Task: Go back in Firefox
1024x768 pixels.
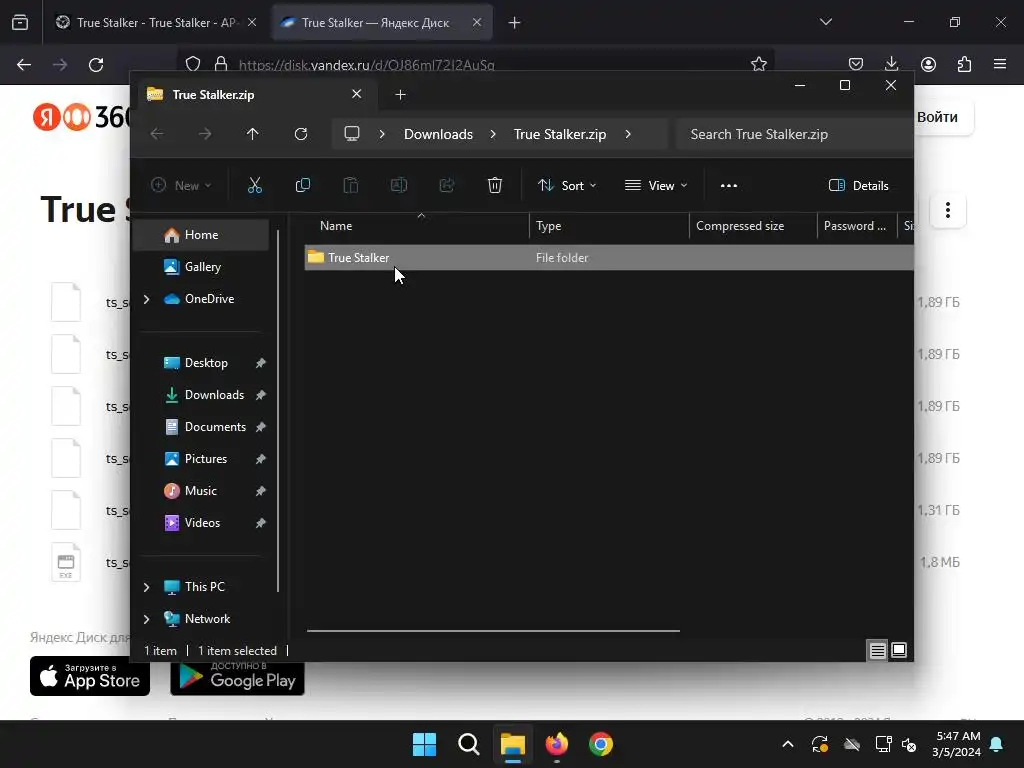Action: point(24,65)
